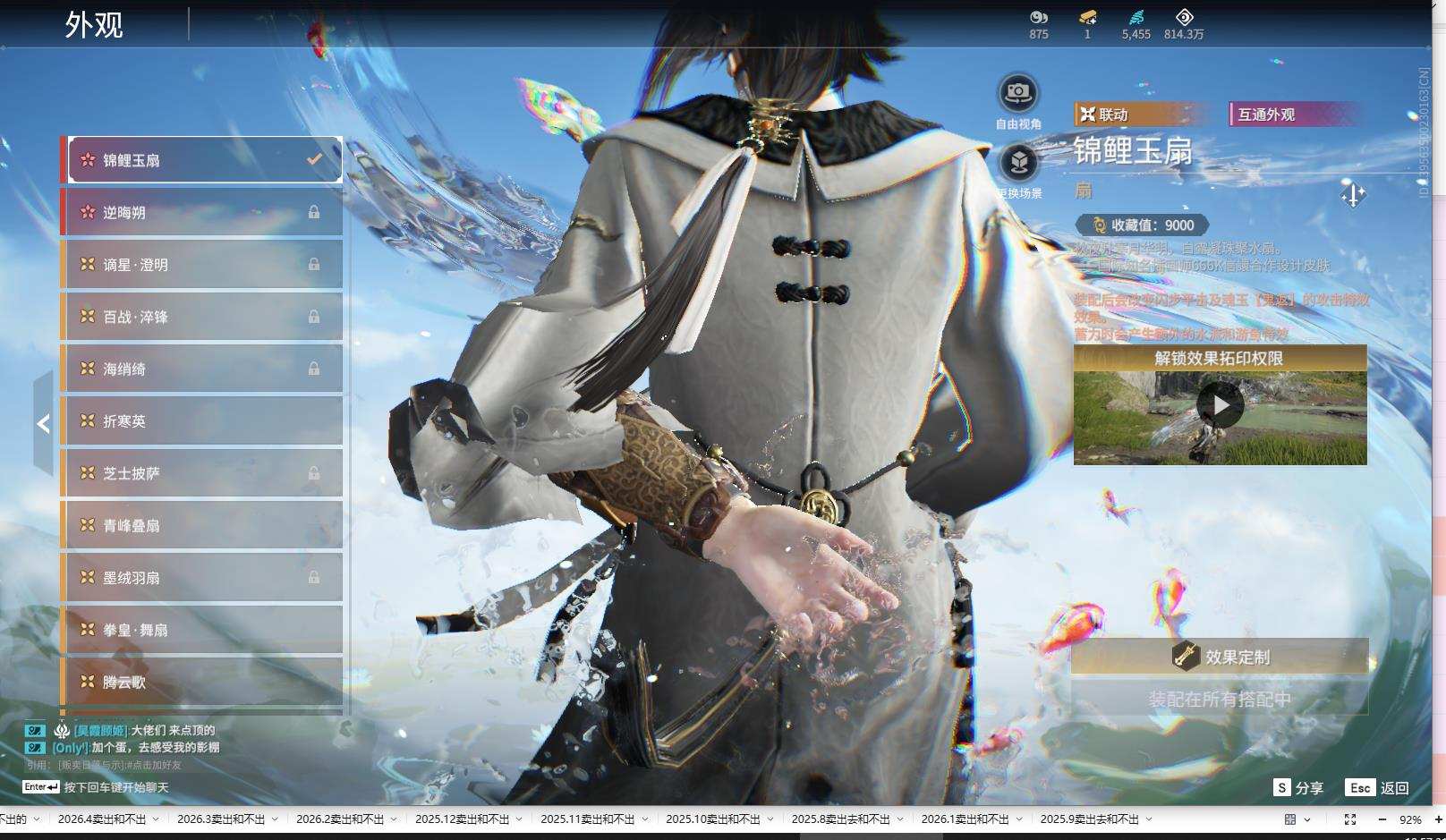Click the sparkling sword icon beside the fan title
Screen dimensions: 1446x840
(x=1353, y=194)
